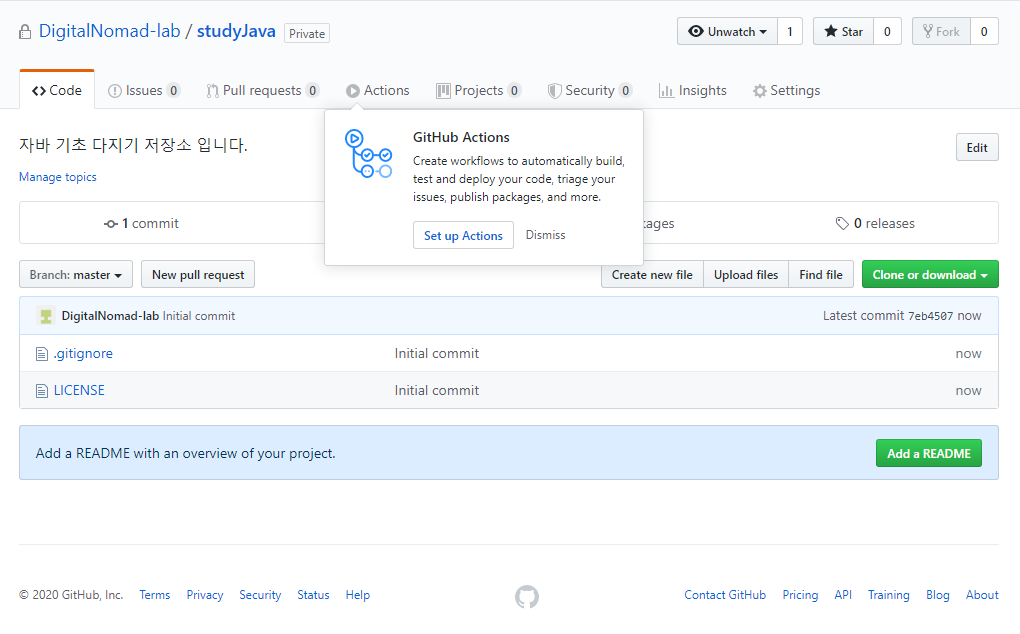The width and height of the screenshot is (1020, 634).
Task: Click the LICENSE file icon
Action: 42,391
